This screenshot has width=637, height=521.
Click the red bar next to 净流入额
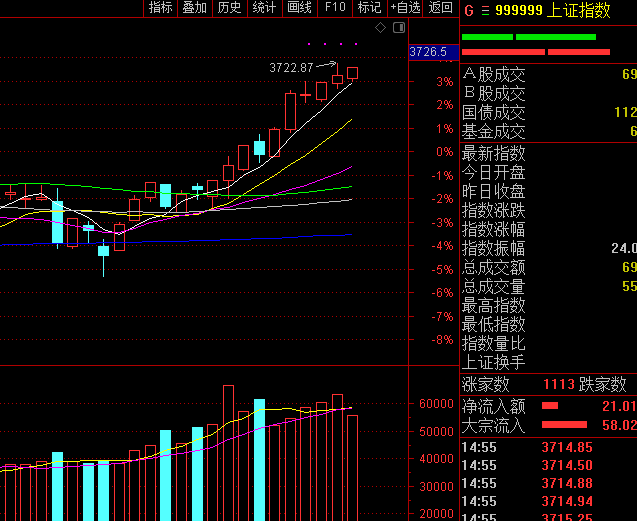(x=549, y=406)
